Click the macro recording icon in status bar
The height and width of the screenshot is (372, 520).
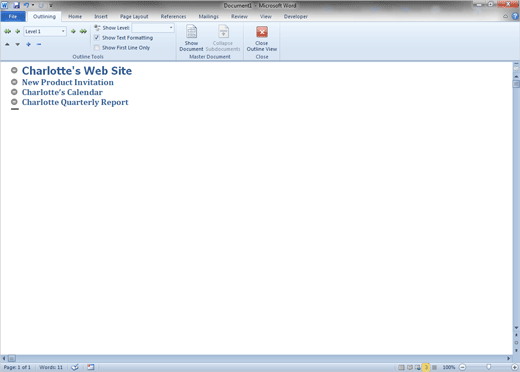tap(91, 367)
